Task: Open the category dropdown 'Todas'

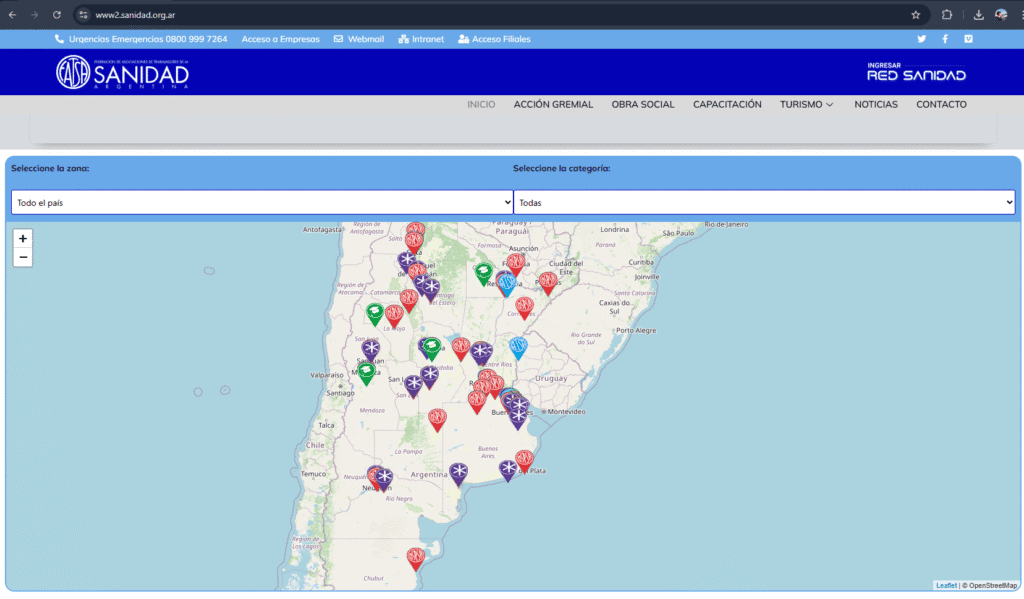Action: point(764,202)
